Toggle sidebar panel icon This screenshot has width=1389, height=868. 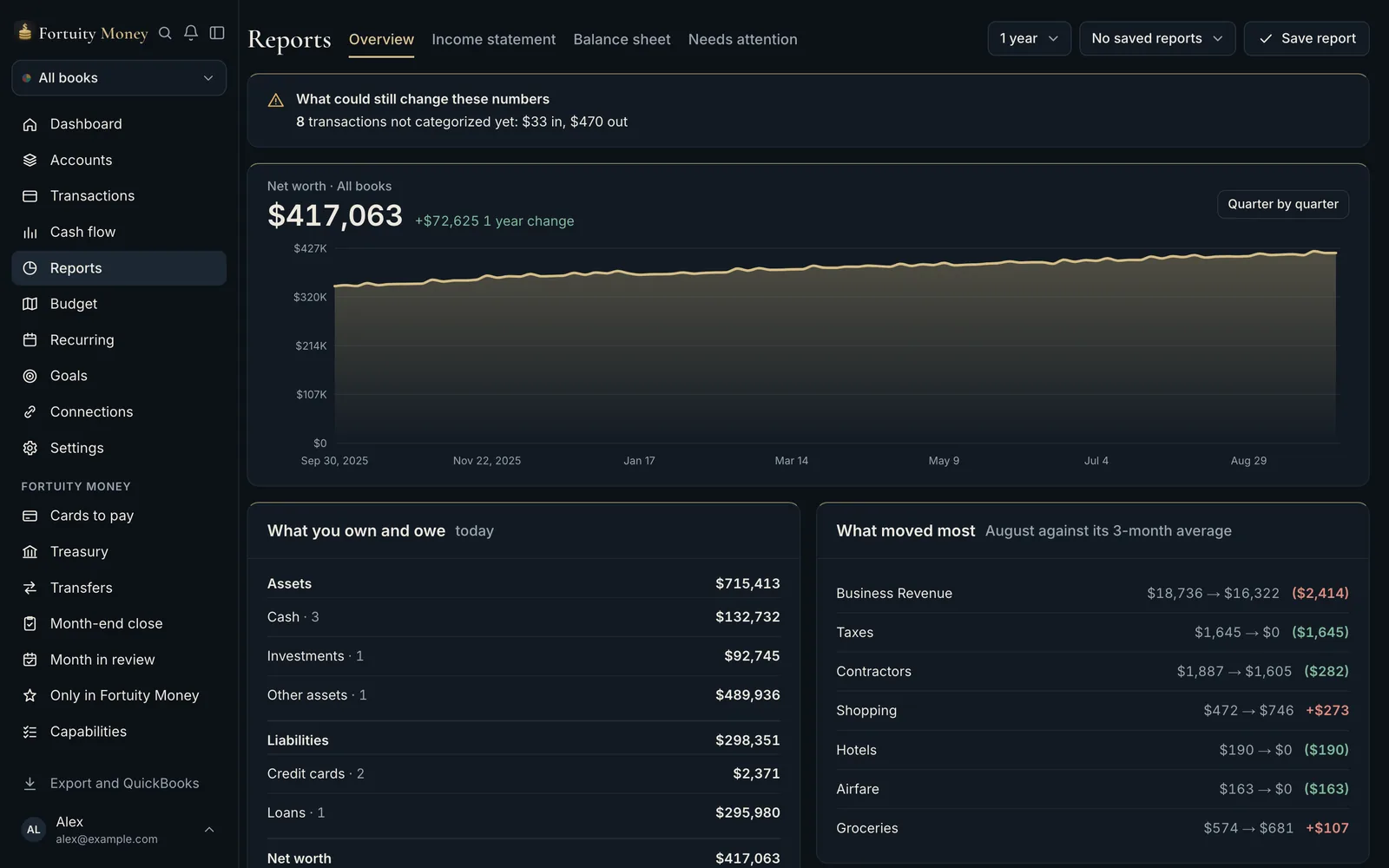coord(217,33)
